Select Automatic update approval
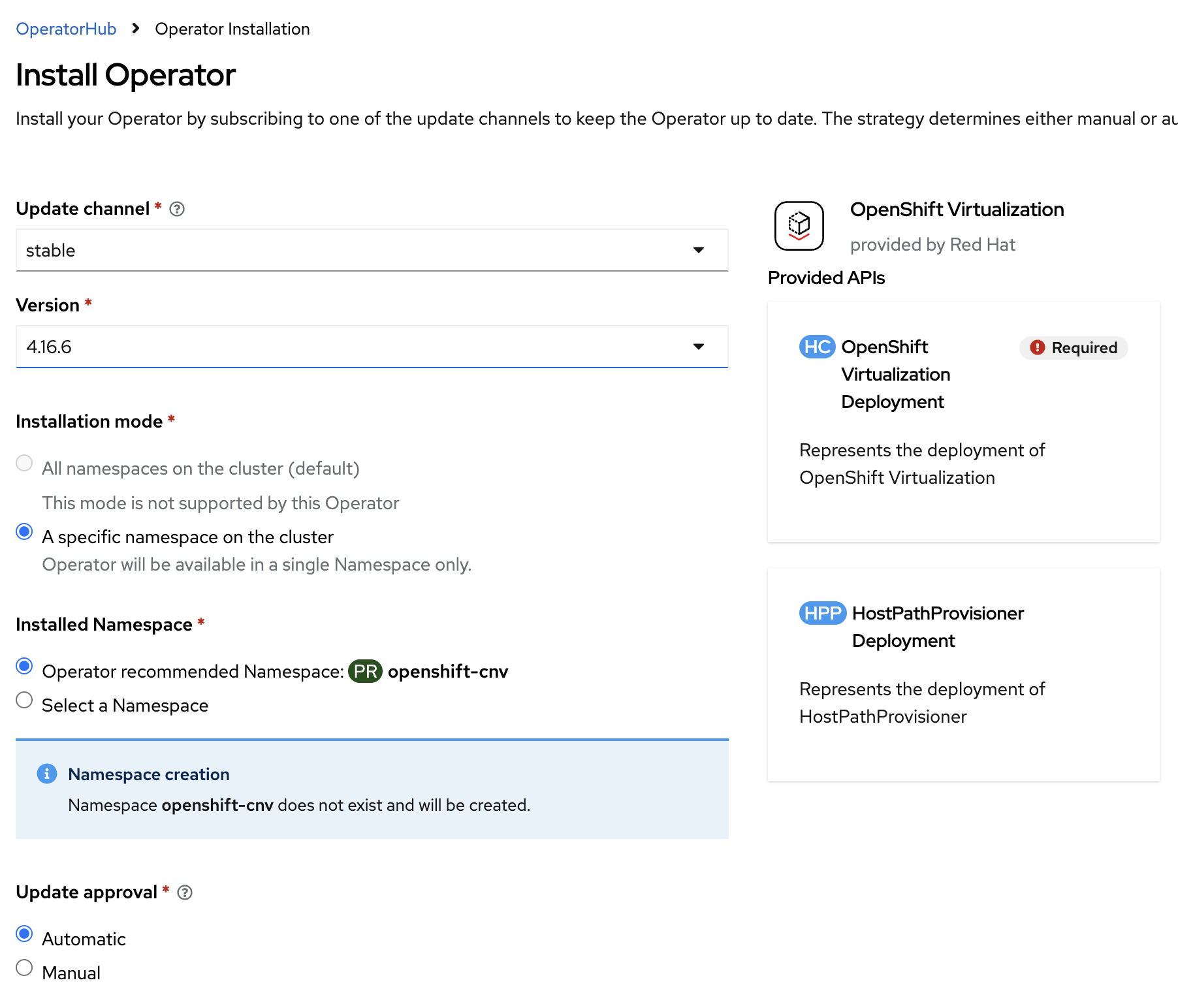 [24, 934]
